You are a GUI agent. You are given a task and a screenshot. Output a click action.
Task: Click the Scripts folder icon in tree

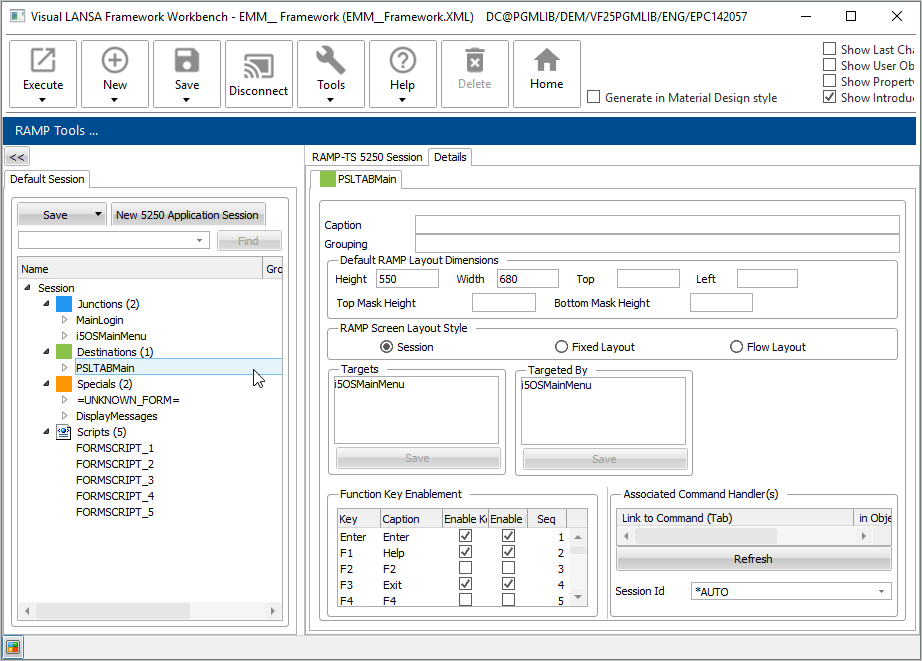point(64,432)
